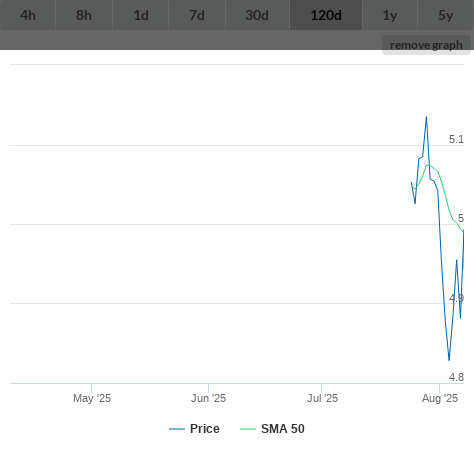The height and width of the screenshot is (455, 474).
Task: Click the price peak above 5.1
Action: (426, 117)
